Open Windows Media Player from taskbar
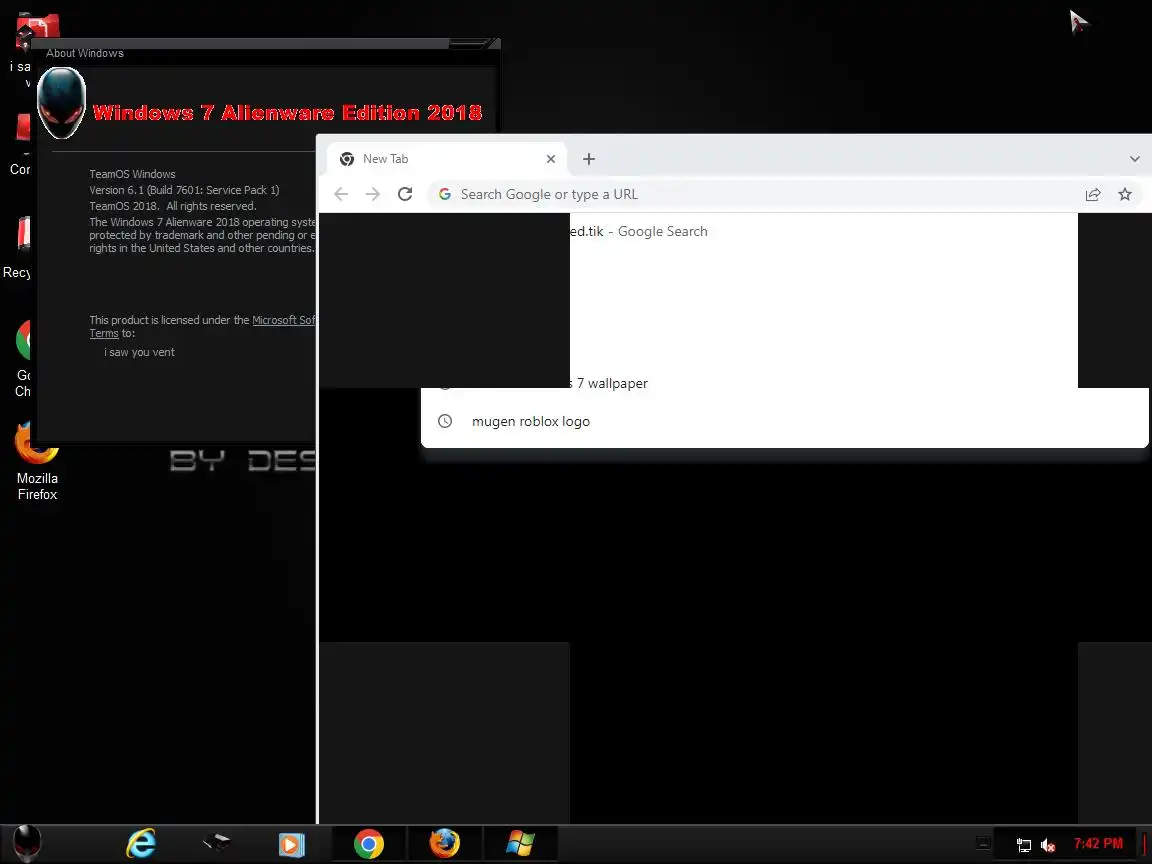The image size is (1152, 864). click(291, 844)
